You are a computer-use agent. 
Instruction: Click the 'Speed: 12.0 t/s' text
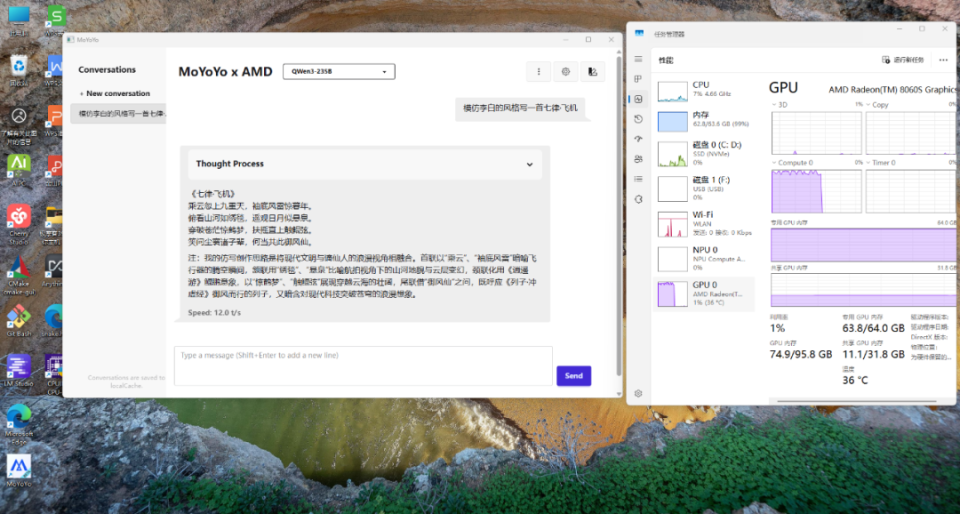click(214, 313)
